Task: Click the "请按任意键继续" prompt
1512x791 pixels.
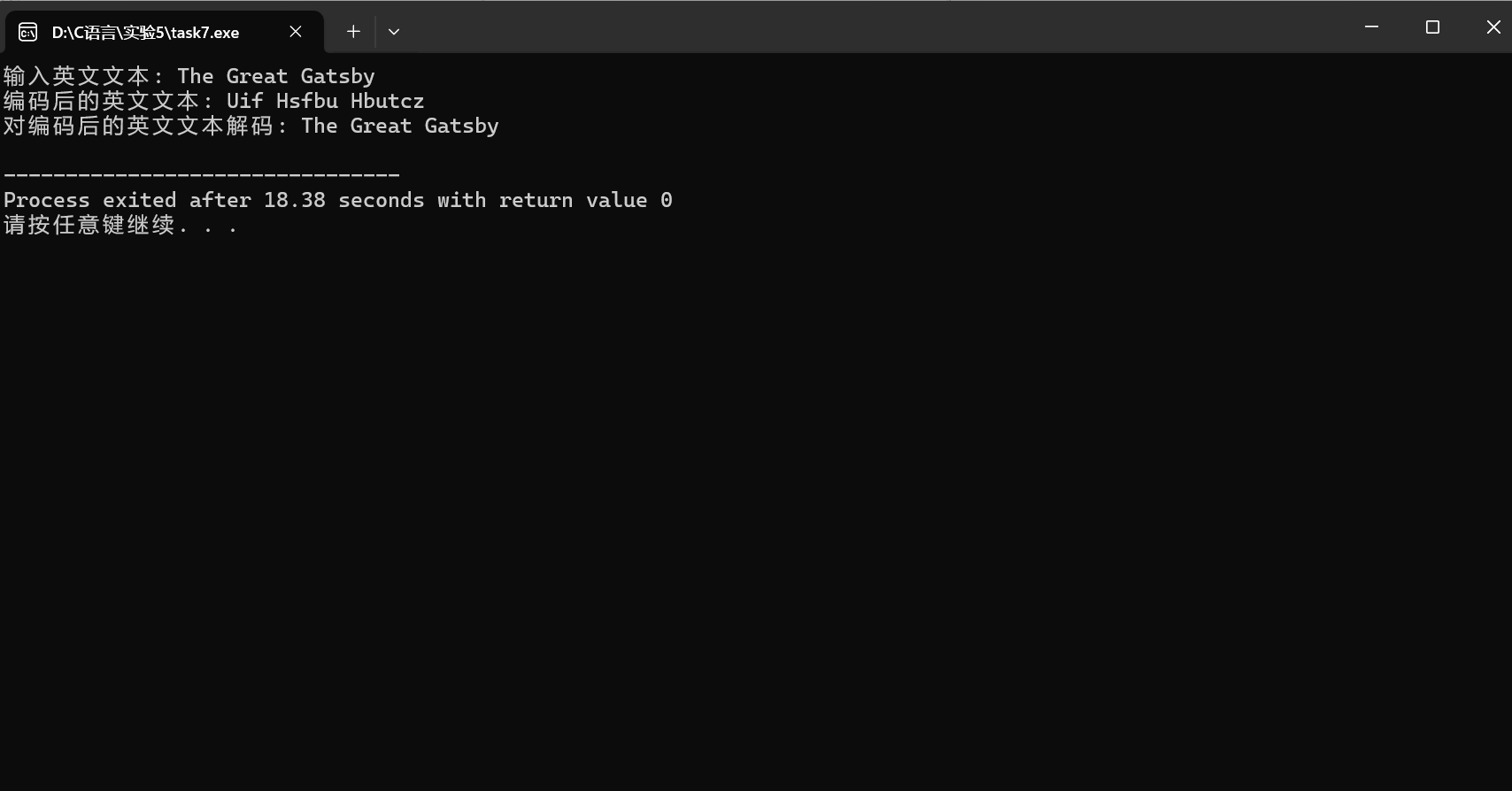Action: point(89,225)
